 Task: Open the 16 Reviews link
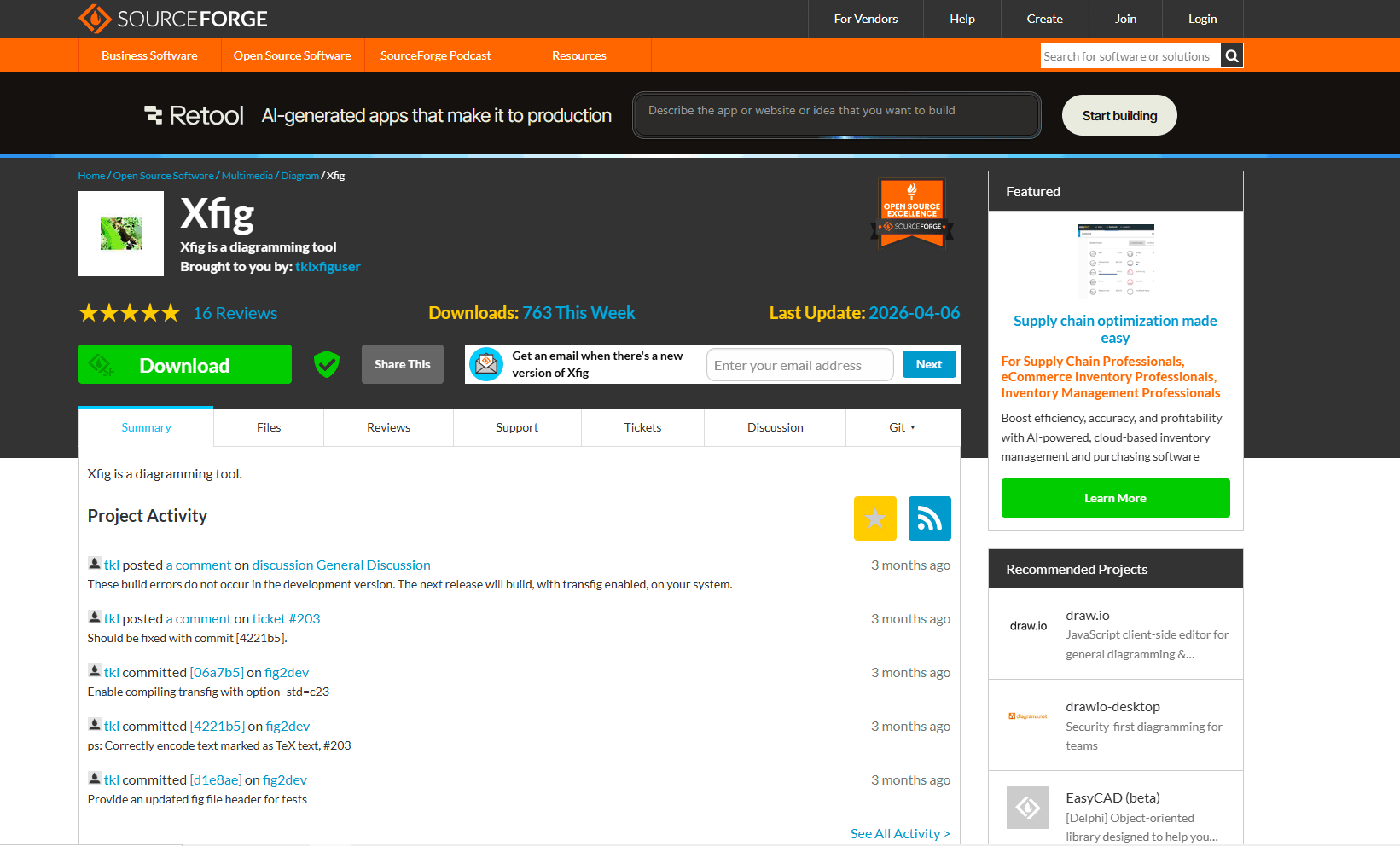(235, 313)
